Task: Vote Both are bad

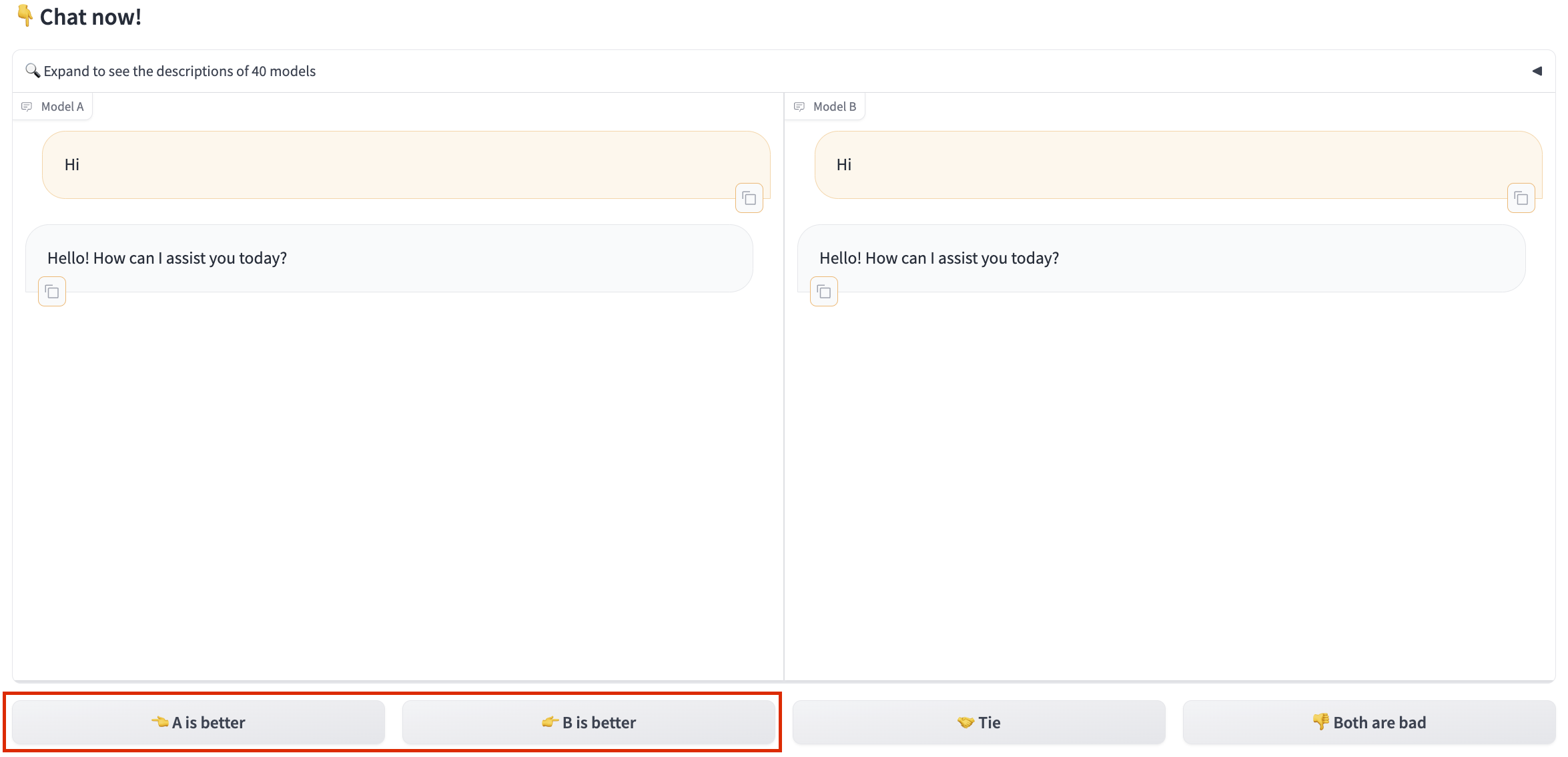Action: (1368, 722)
